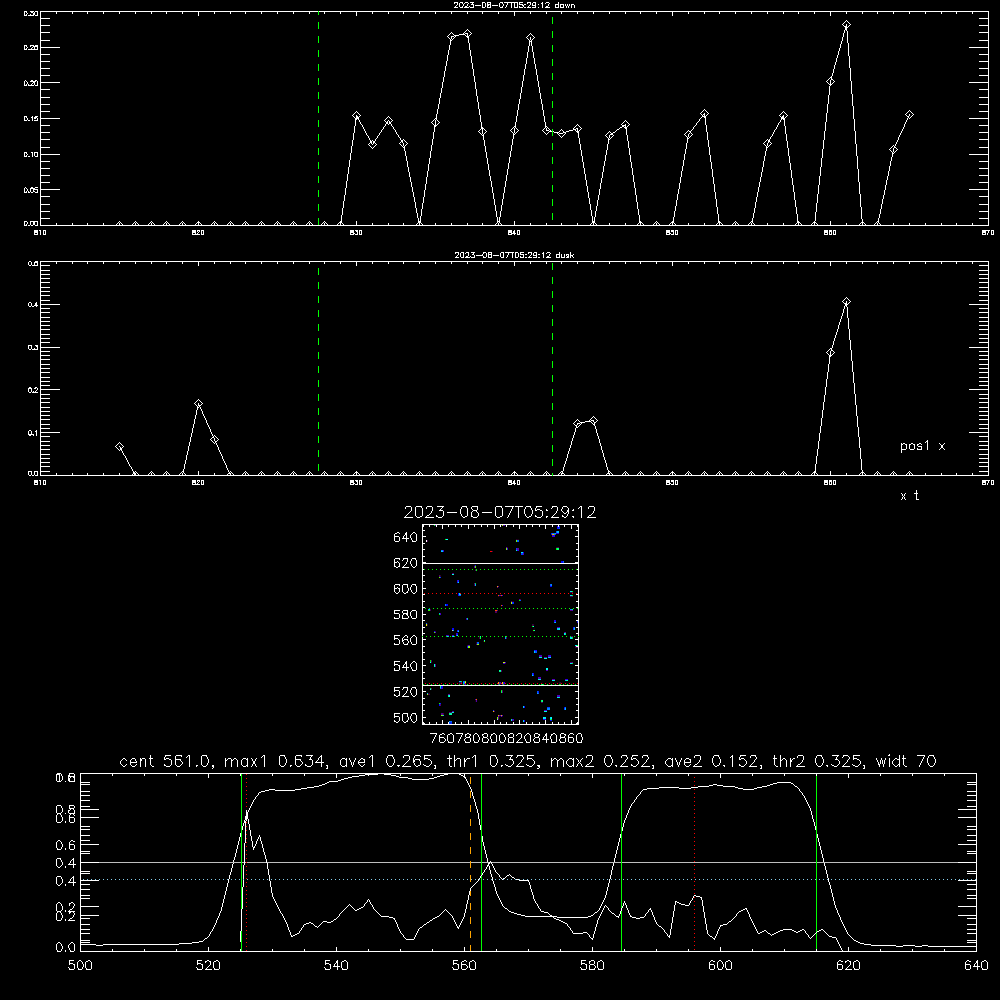This screenshot has height=1000, width=1000.
Task: Select the 'ave2 0.152' value
Action: click(x=713, y=761)
